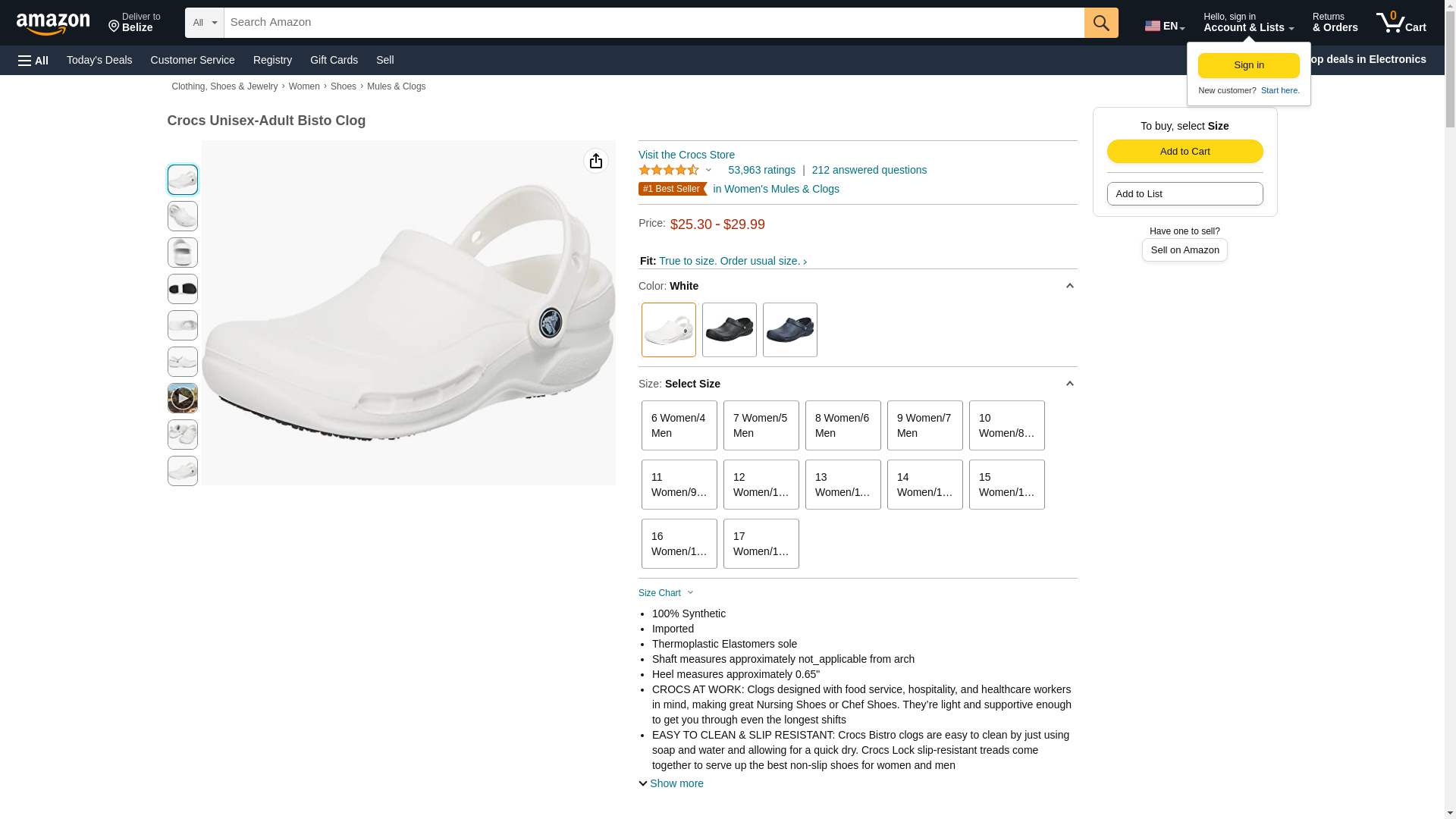This screenshot has width=1456, height=819.
Task: Open the star rating popover
Action: [x=675, y=170]
